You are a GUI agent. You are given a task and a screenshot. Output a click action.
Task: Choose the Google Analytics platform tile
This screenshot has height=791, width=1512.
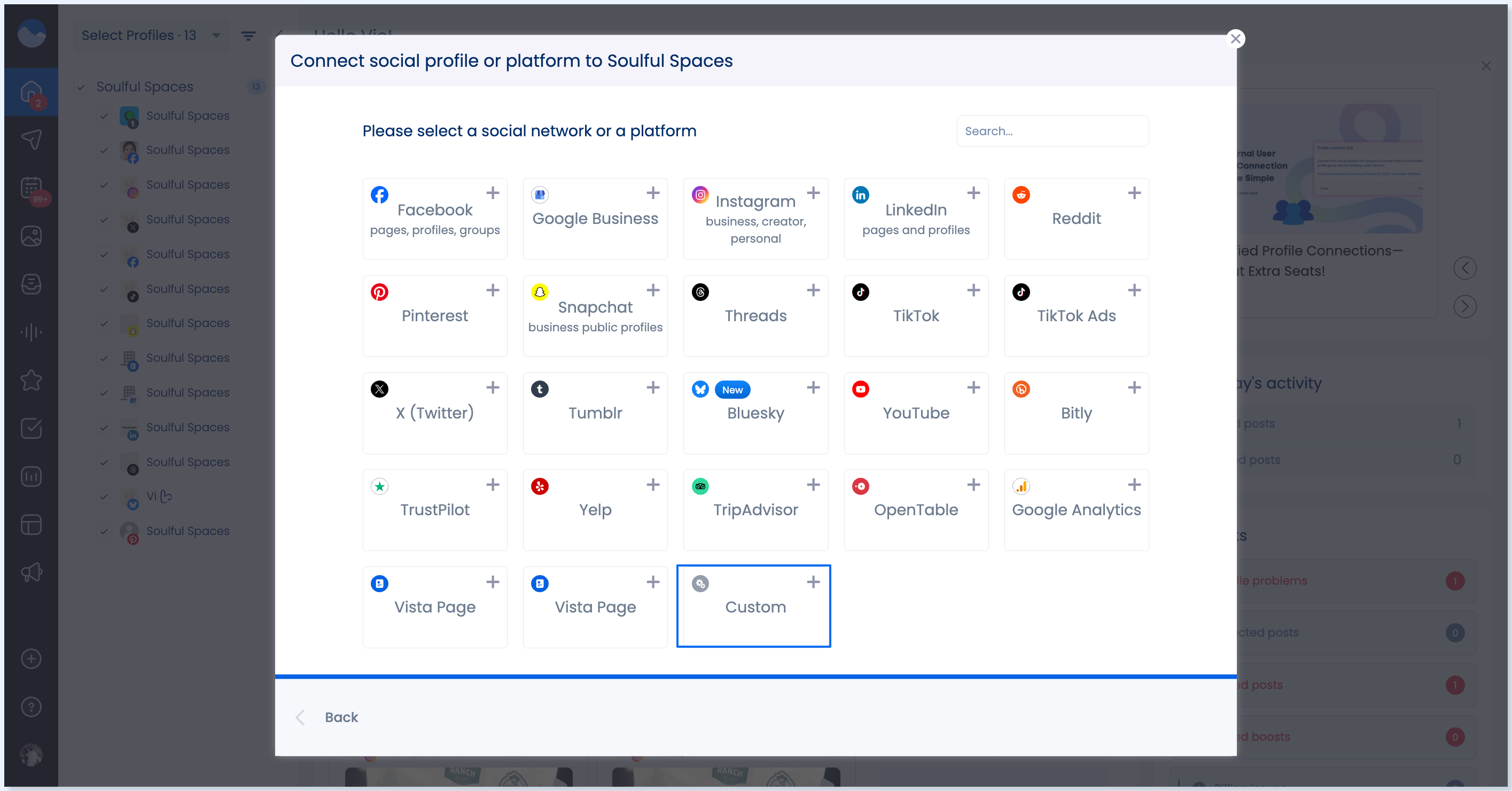tap(1076, 510)
